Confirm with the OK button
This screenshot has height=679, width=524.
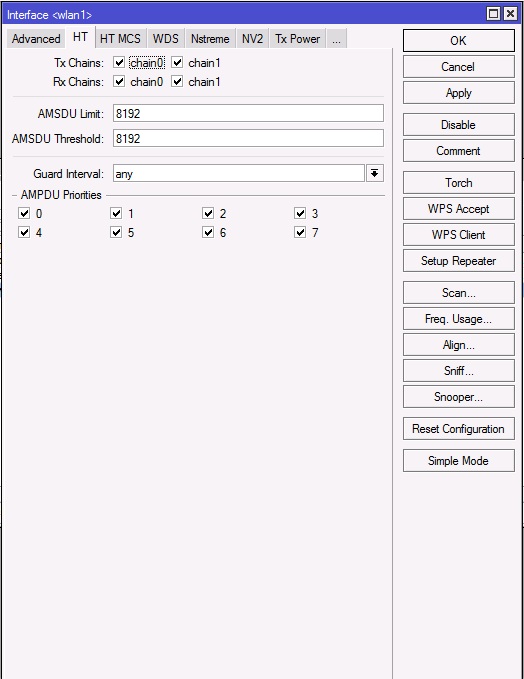coord(459,41)
